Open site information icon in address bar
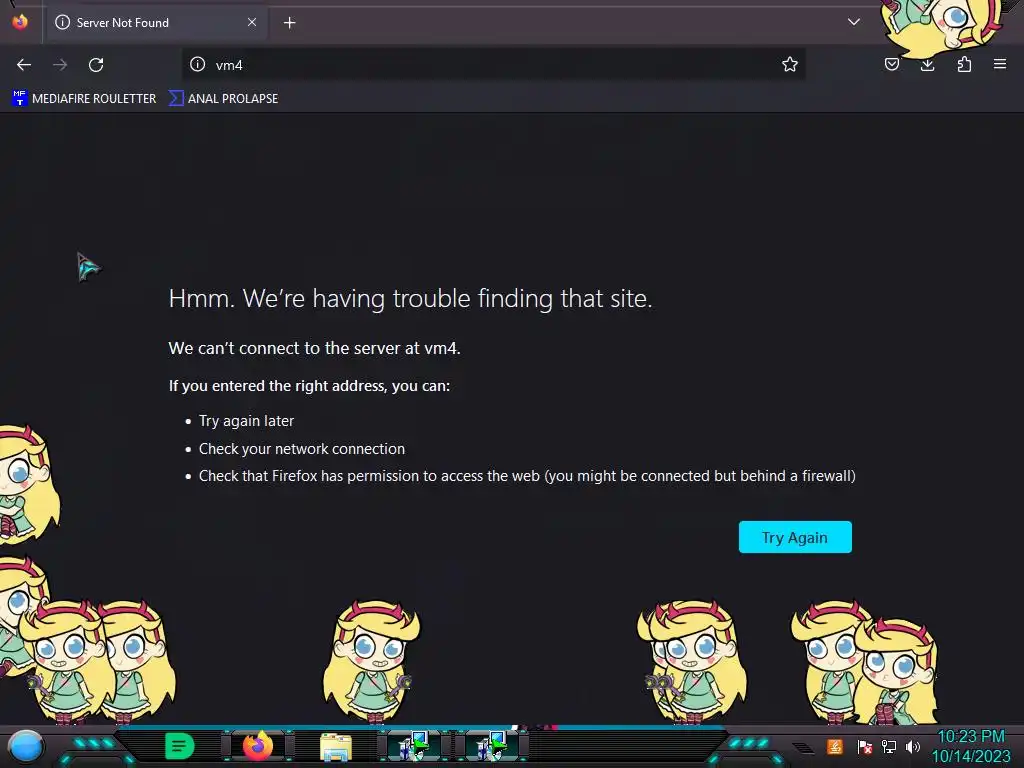1024x768 pixels. (x=198, y=64)
